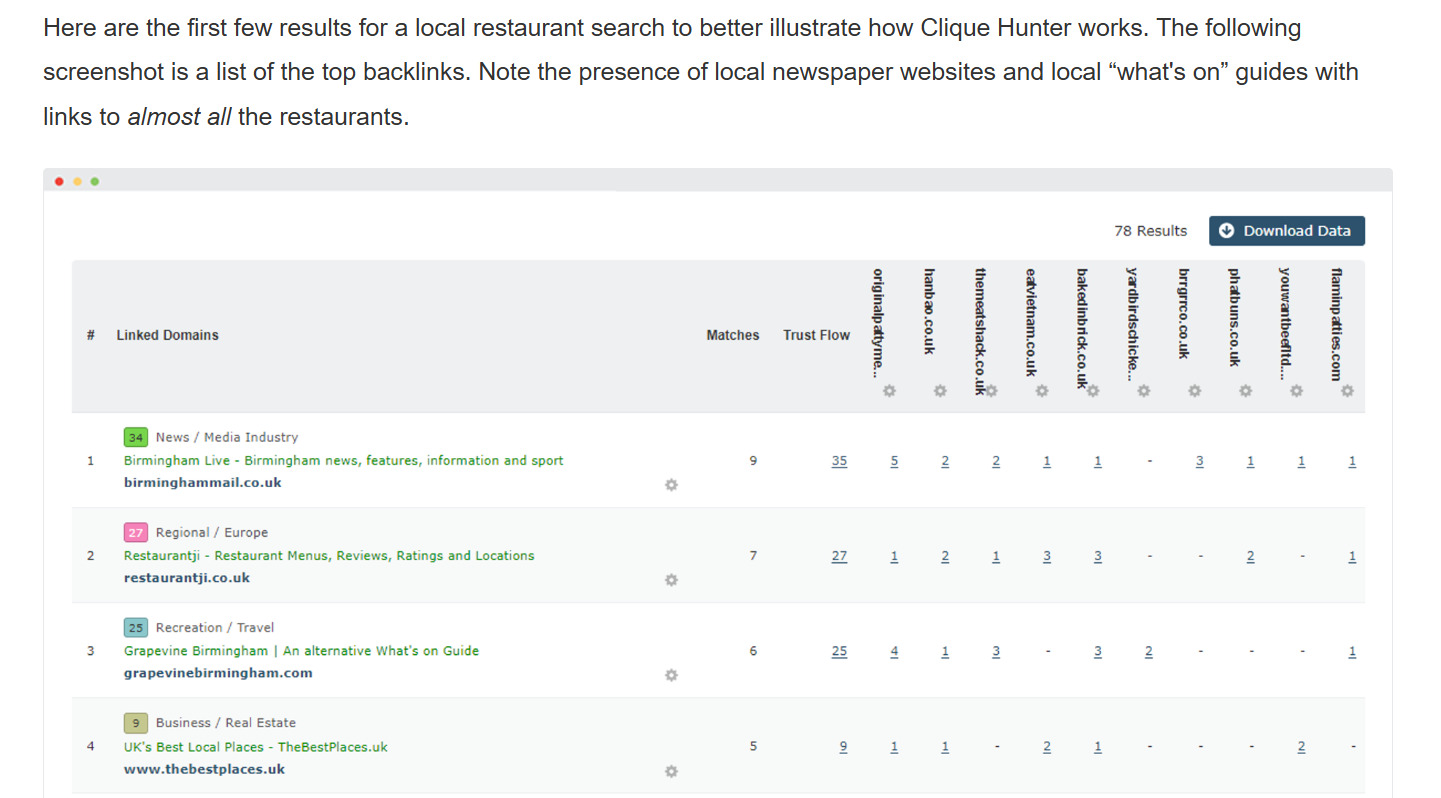Screen dimensions: 1441x798
Task: Open gear icon for thebestplaces.uk row
Action: pos(671,771)
